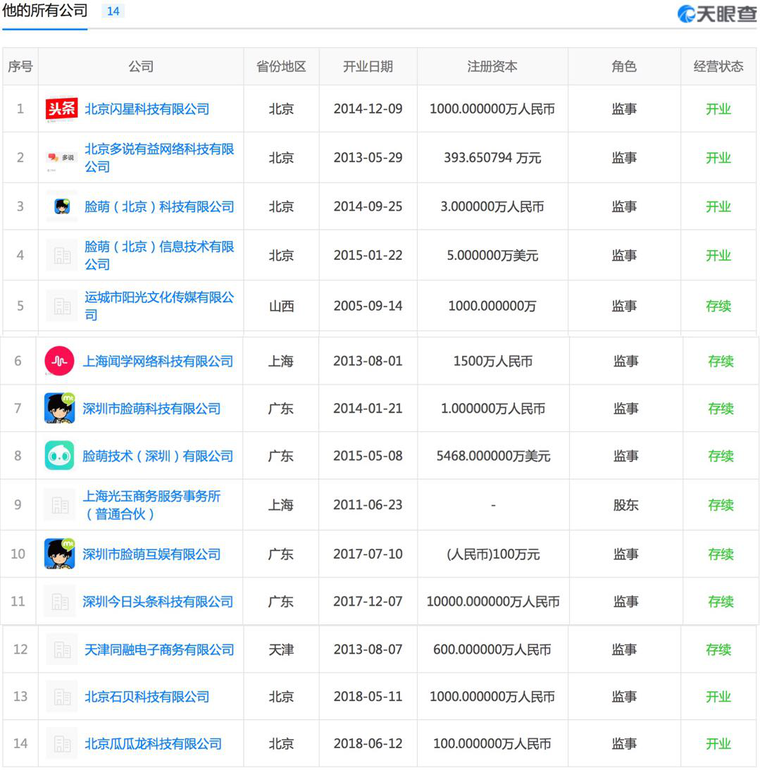This screenshot has width=760, height=770.
Task: Open 北京多说有益网络科技有限公司 link
Action: pyautogui.click(x=159, y=158)
